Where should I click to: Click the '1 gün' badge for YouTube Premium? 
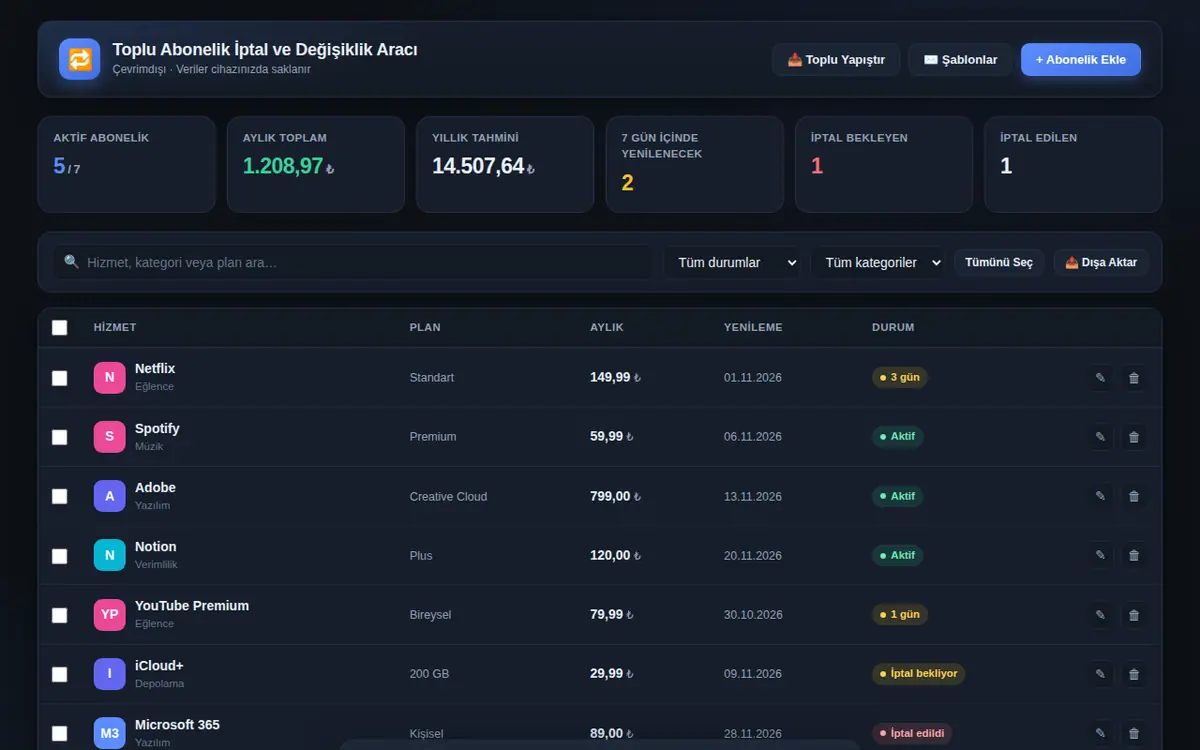[x=899, y=614]
